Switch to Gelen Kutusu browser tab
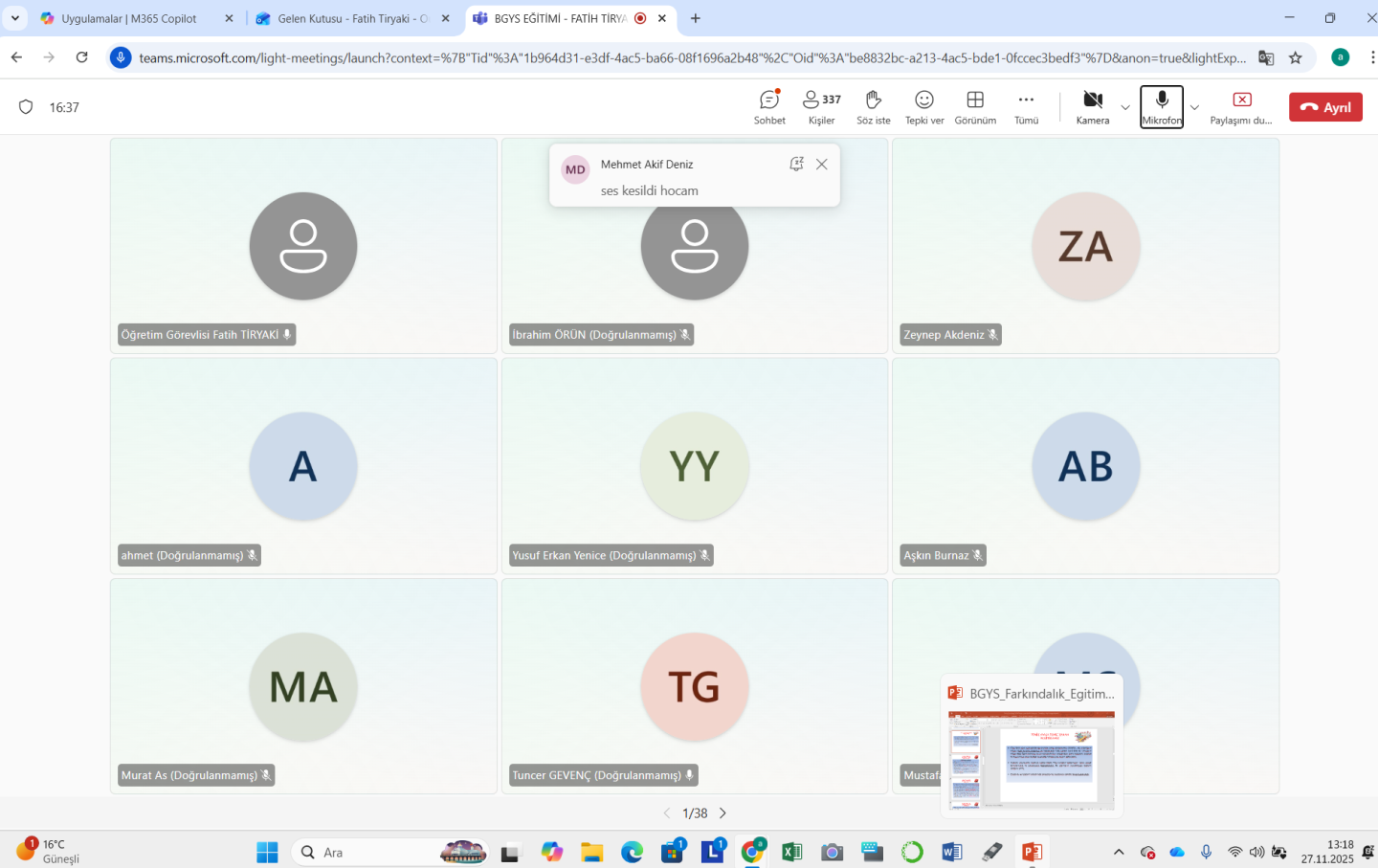Image resolution: width=1378 pixels, height=868 pixels. [351, 18]
